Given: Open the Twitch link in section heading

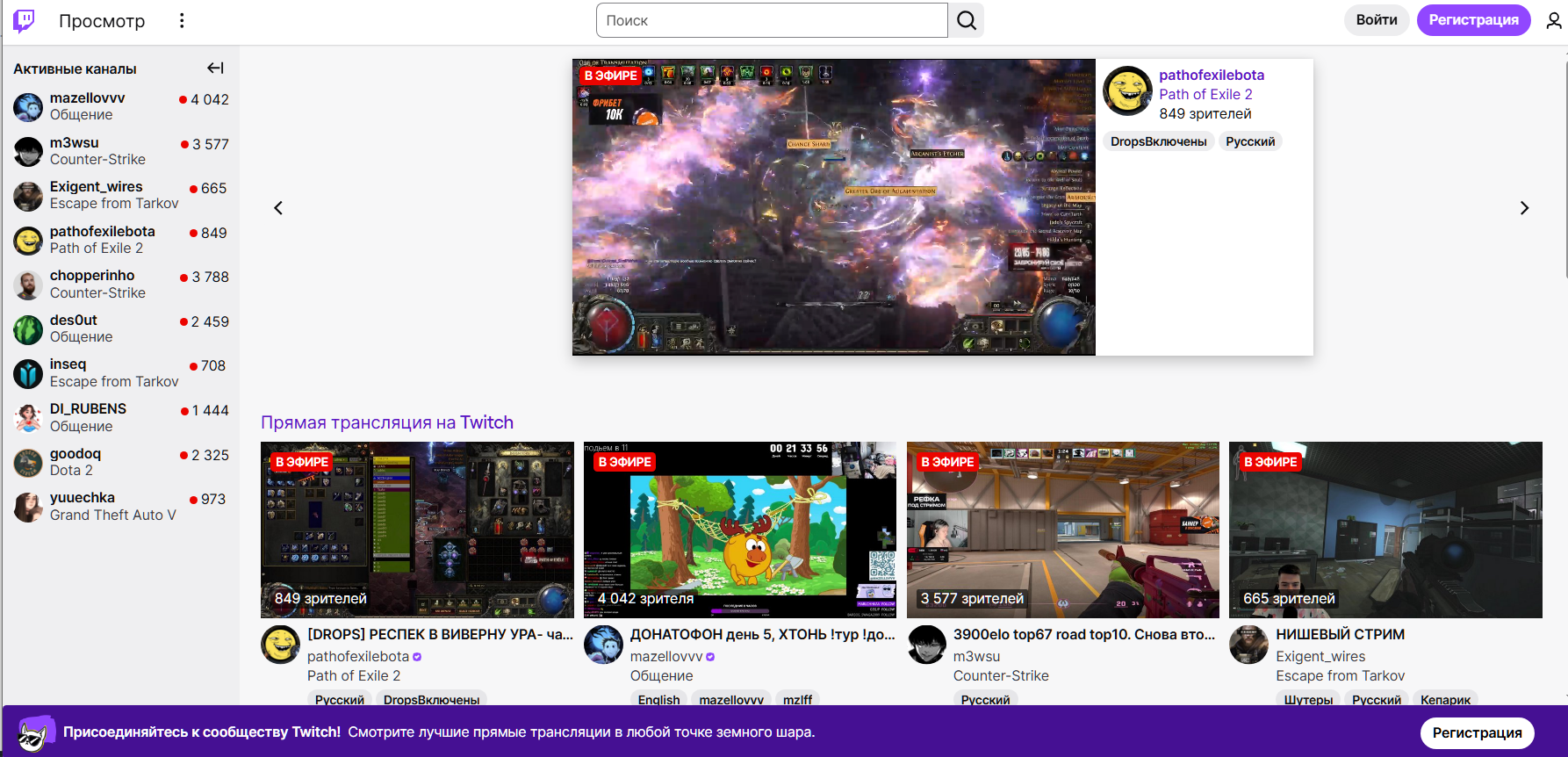Looking at the screenshot, I should [486, 422].
